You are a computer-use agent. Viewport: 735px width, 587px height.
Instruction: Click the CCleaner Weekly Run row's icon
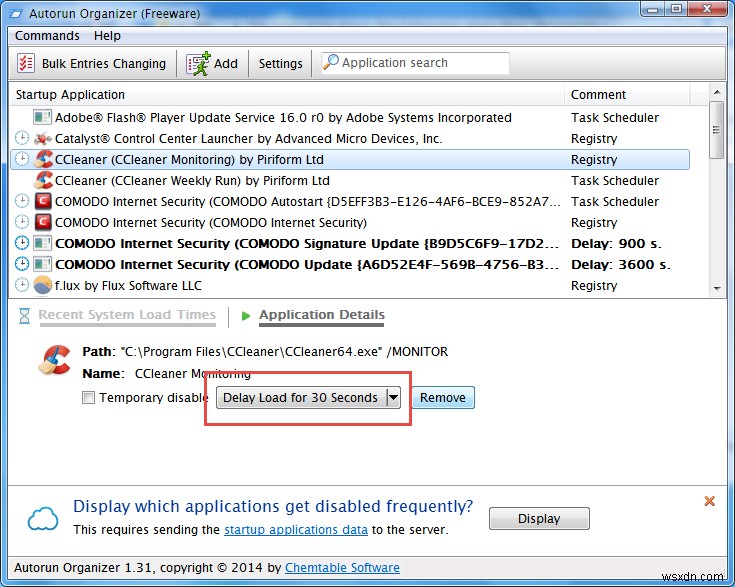coord(43,181)
